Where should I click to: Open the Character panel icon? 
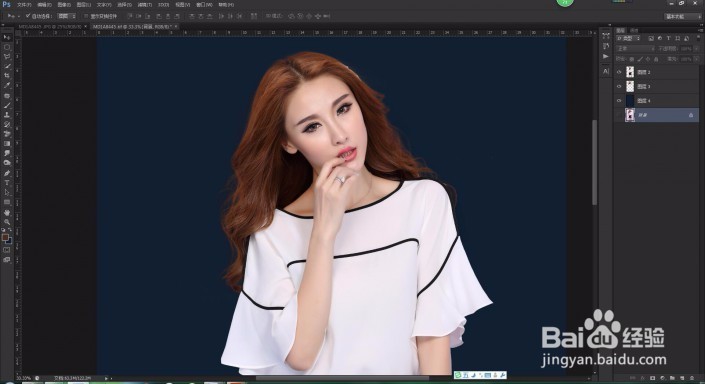pyautogui.click(x=606, y=71)
